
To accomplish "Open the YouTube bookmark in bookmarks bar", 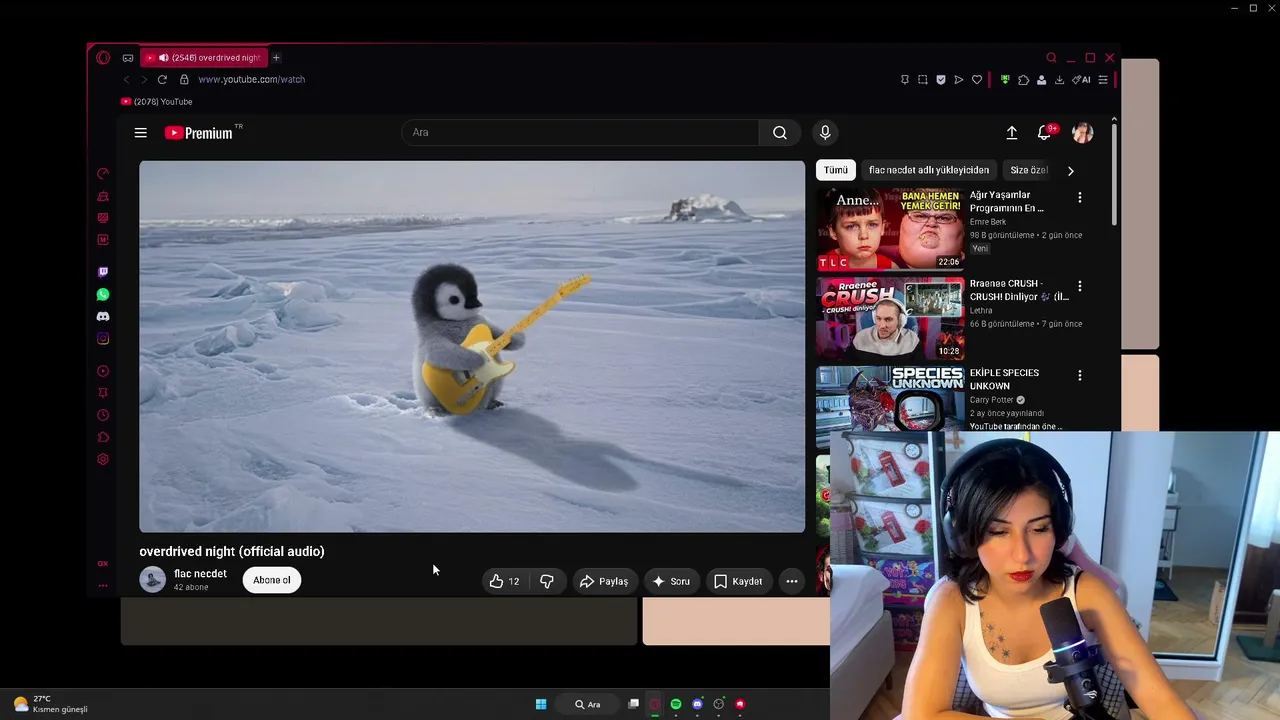I will click(x=156, y=102).
